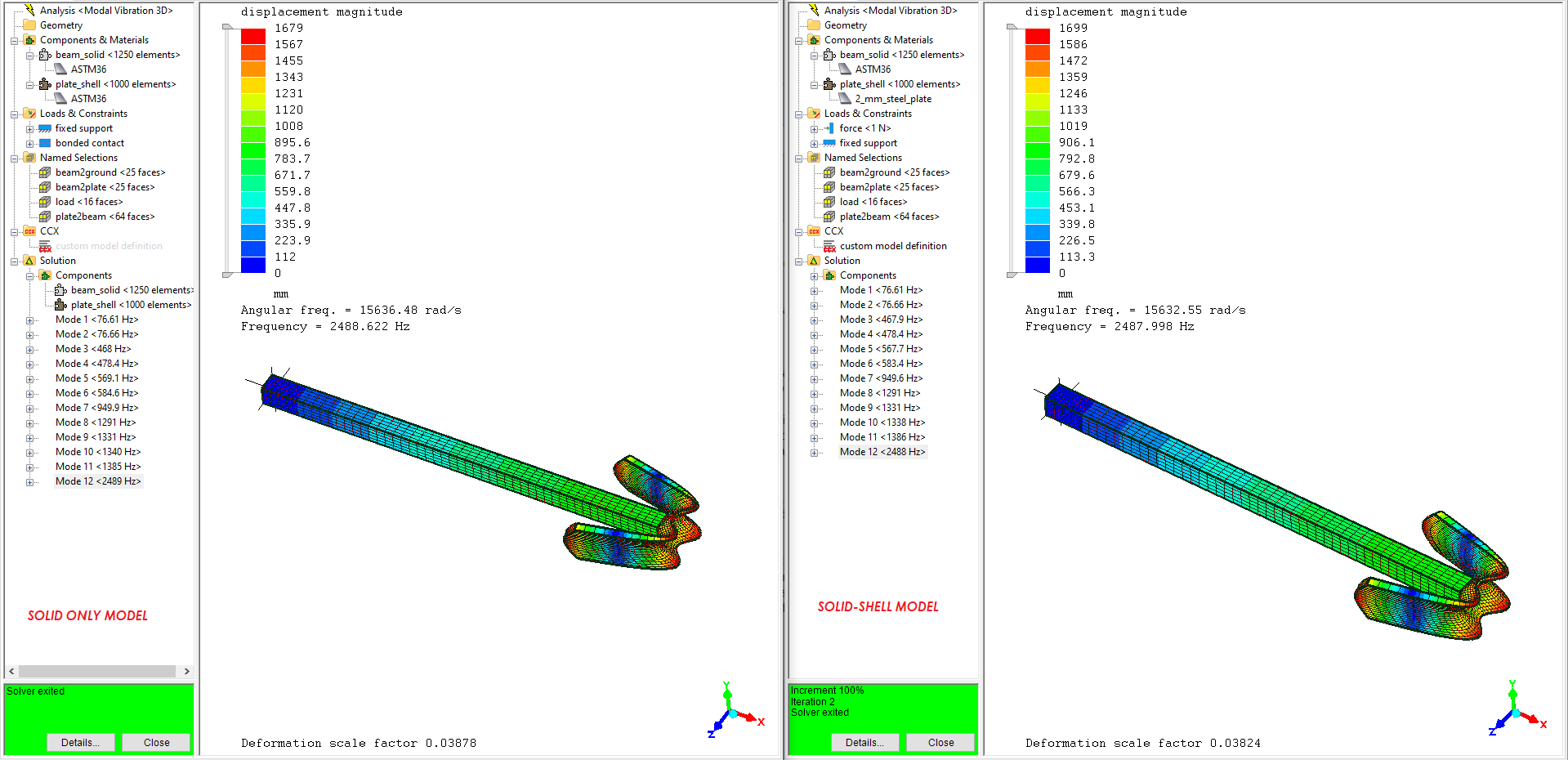The width and height of the screenshot is (1568, 760).
Task: Select Mode 10 <1340 Hz> in the solid-only tree
Action: click(x=98, y=452)
